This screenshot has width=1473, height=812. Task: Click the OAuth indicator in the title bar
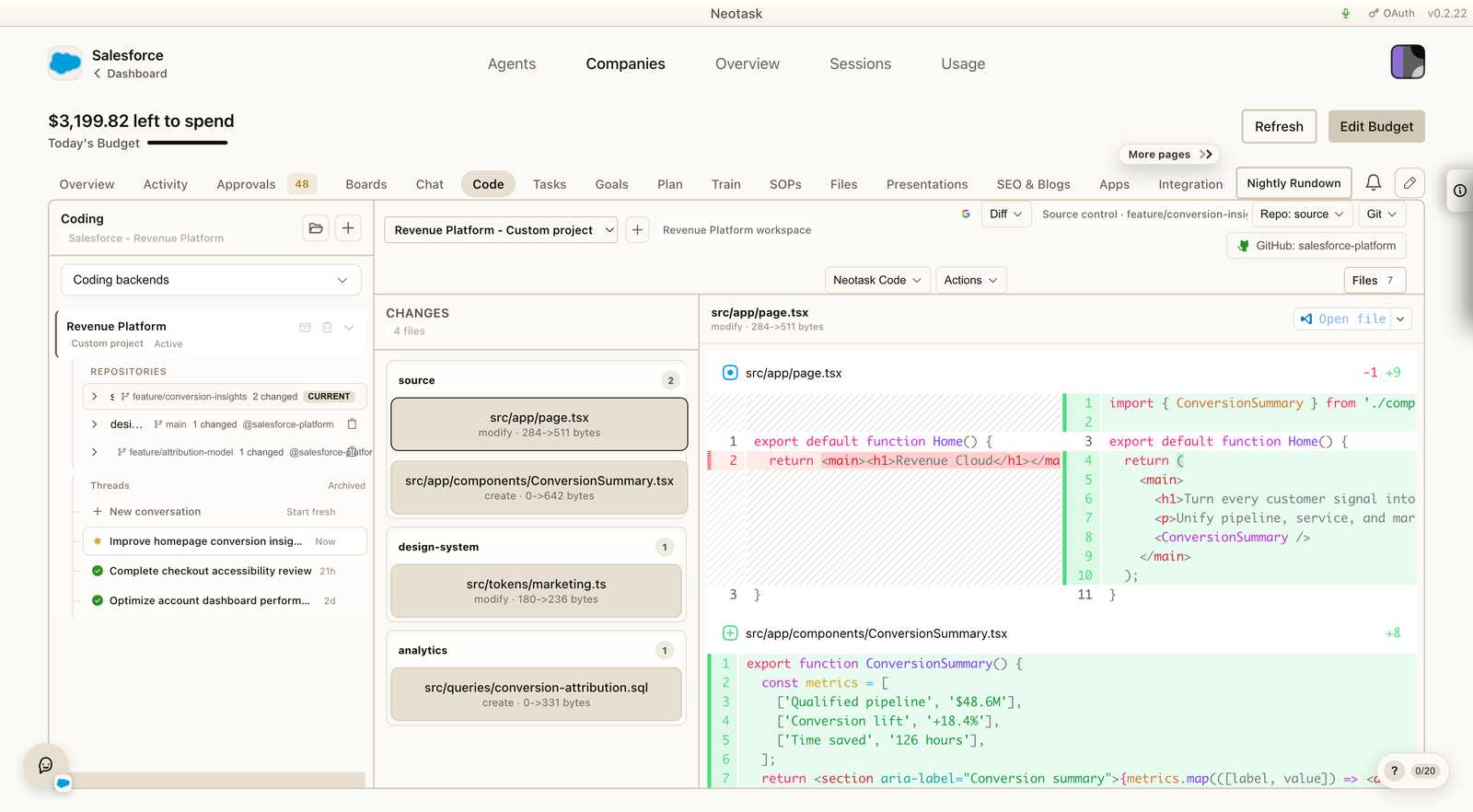click(1392, 13)
